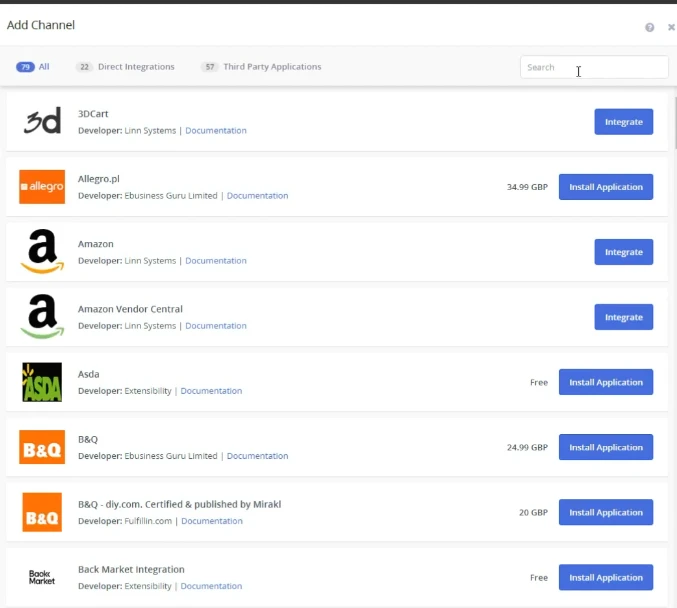Close the Add Channel dialog
677x608 pixels.
671,27
